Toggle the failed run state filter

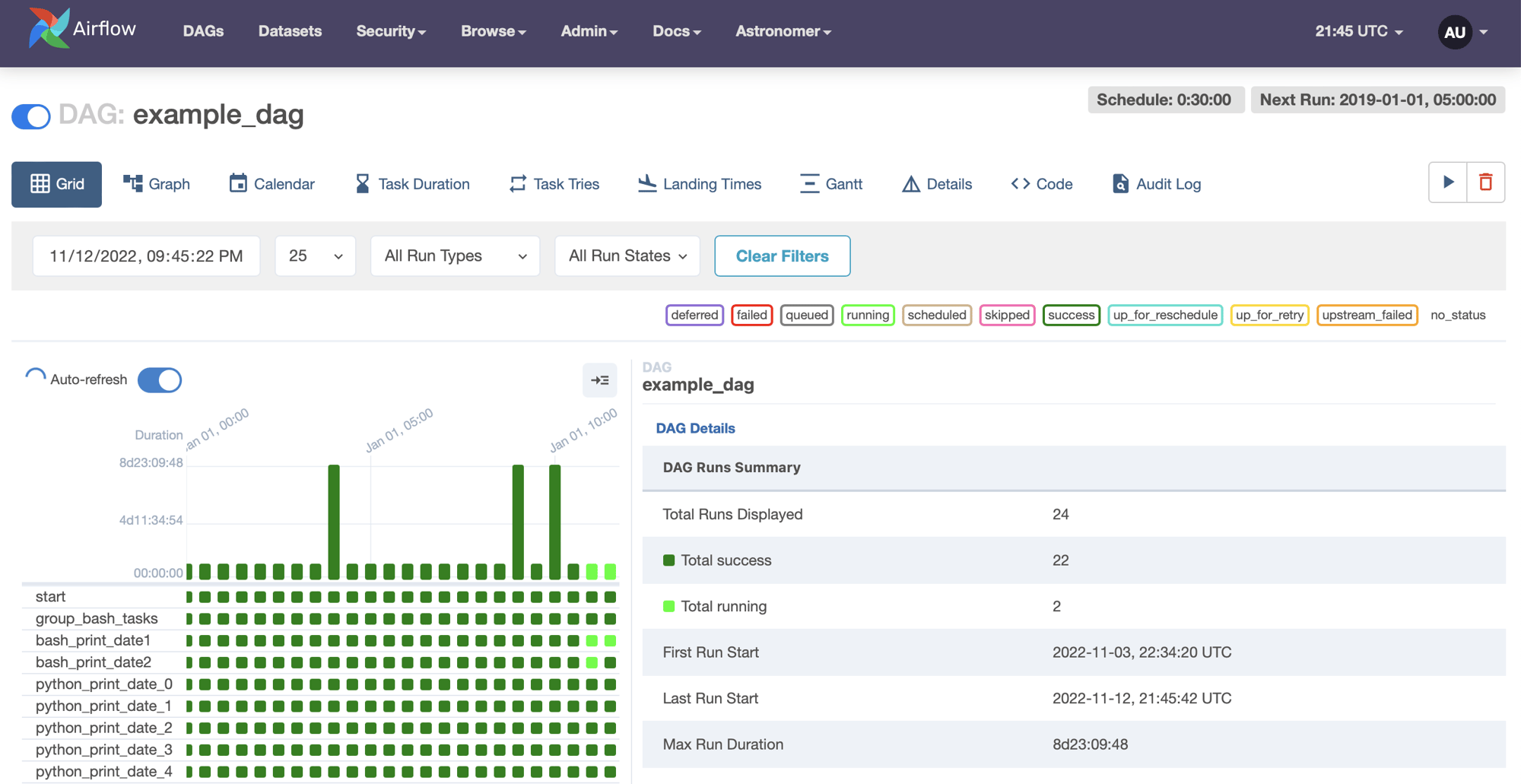tap(751, 315)
